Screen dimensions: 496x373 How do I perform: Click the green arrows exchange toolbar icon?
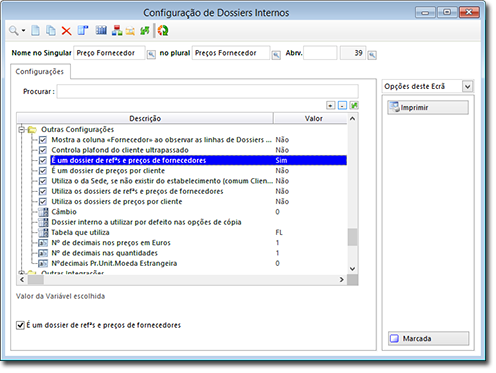(x=145, y=31)
